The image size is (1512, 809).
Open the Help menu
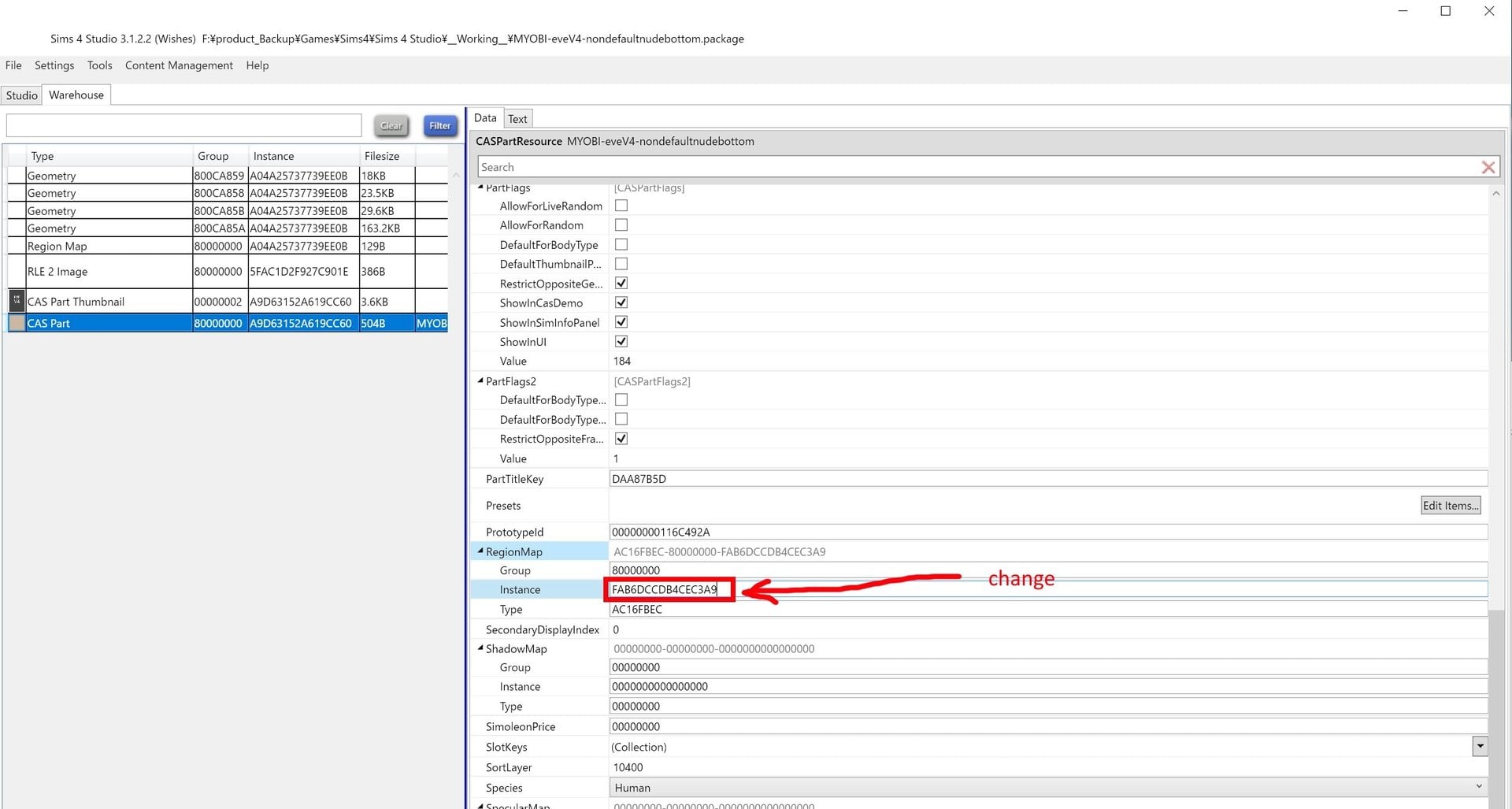tap(258, 65)
